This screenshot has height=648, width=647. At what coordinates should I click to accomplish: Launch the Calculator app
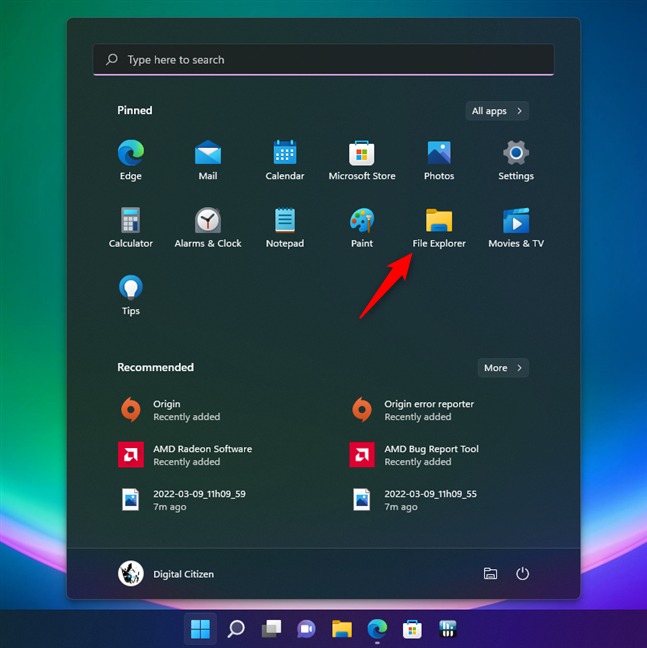pyautogui.click(x=131, y=228)
